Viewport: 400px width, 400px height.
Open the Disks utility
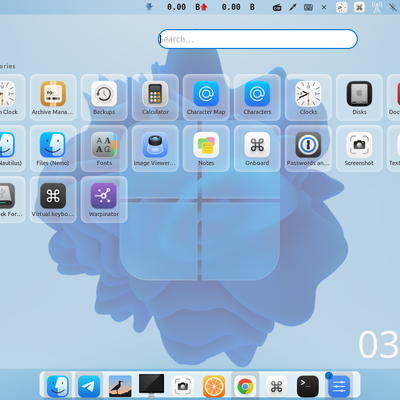pos(359,97)
